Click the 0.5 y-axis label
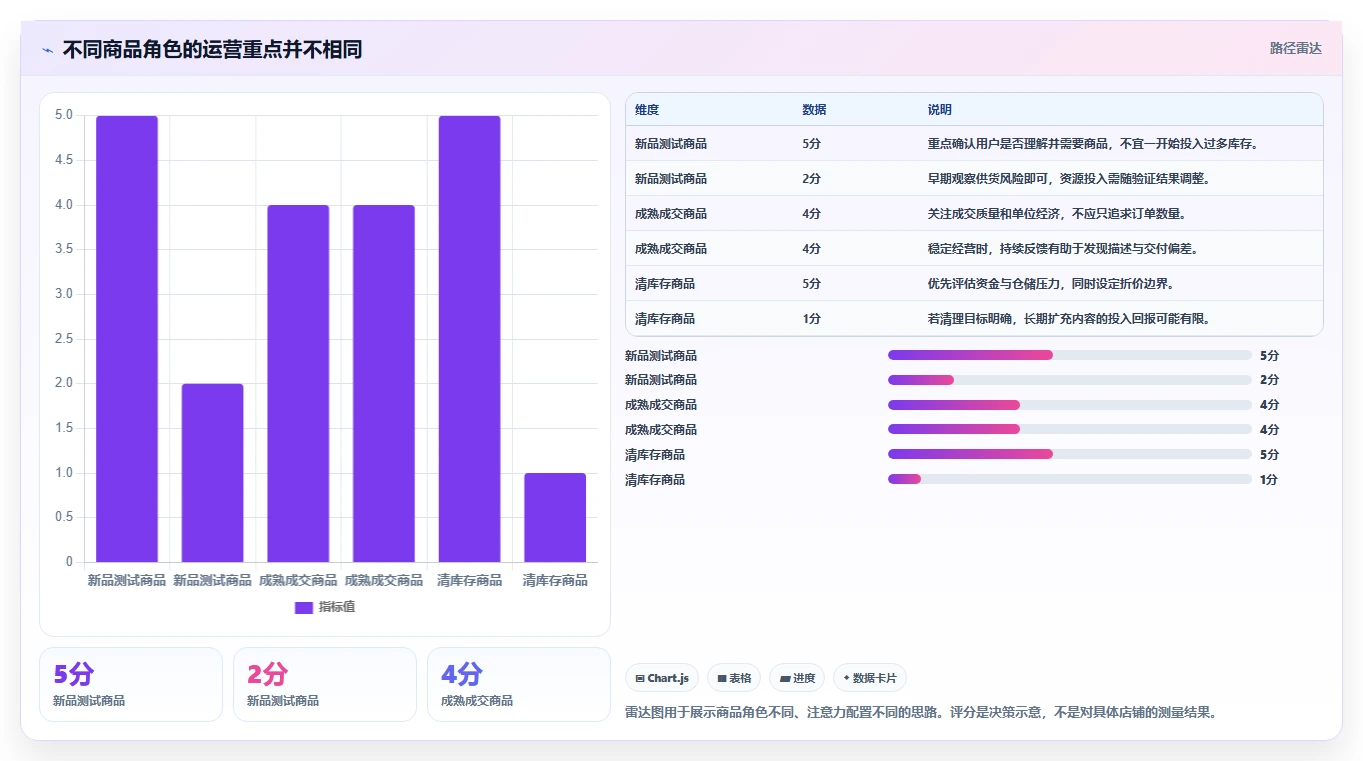Screen dimensions: 1363x761 pyautogui.click(x=64, y=517)
